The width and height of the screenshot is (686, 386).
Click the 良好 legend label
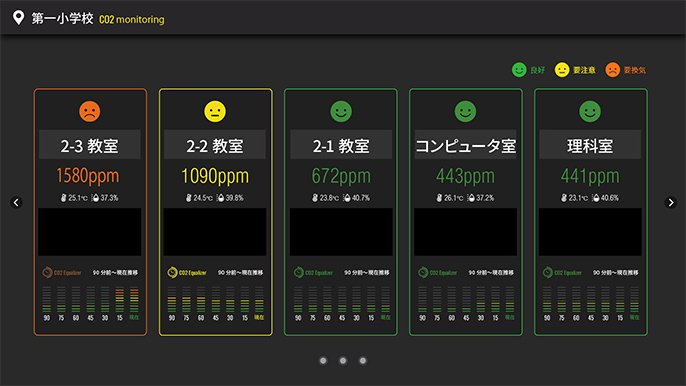(538, 70)
